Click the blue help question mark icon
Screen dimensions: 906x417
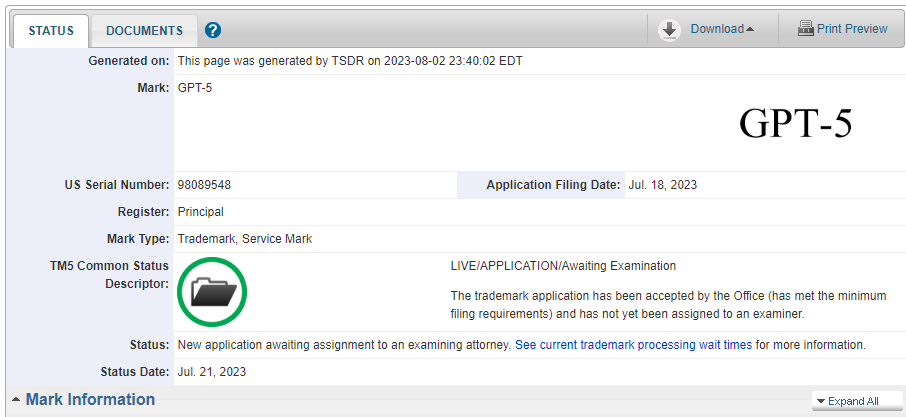coord(213,30)
